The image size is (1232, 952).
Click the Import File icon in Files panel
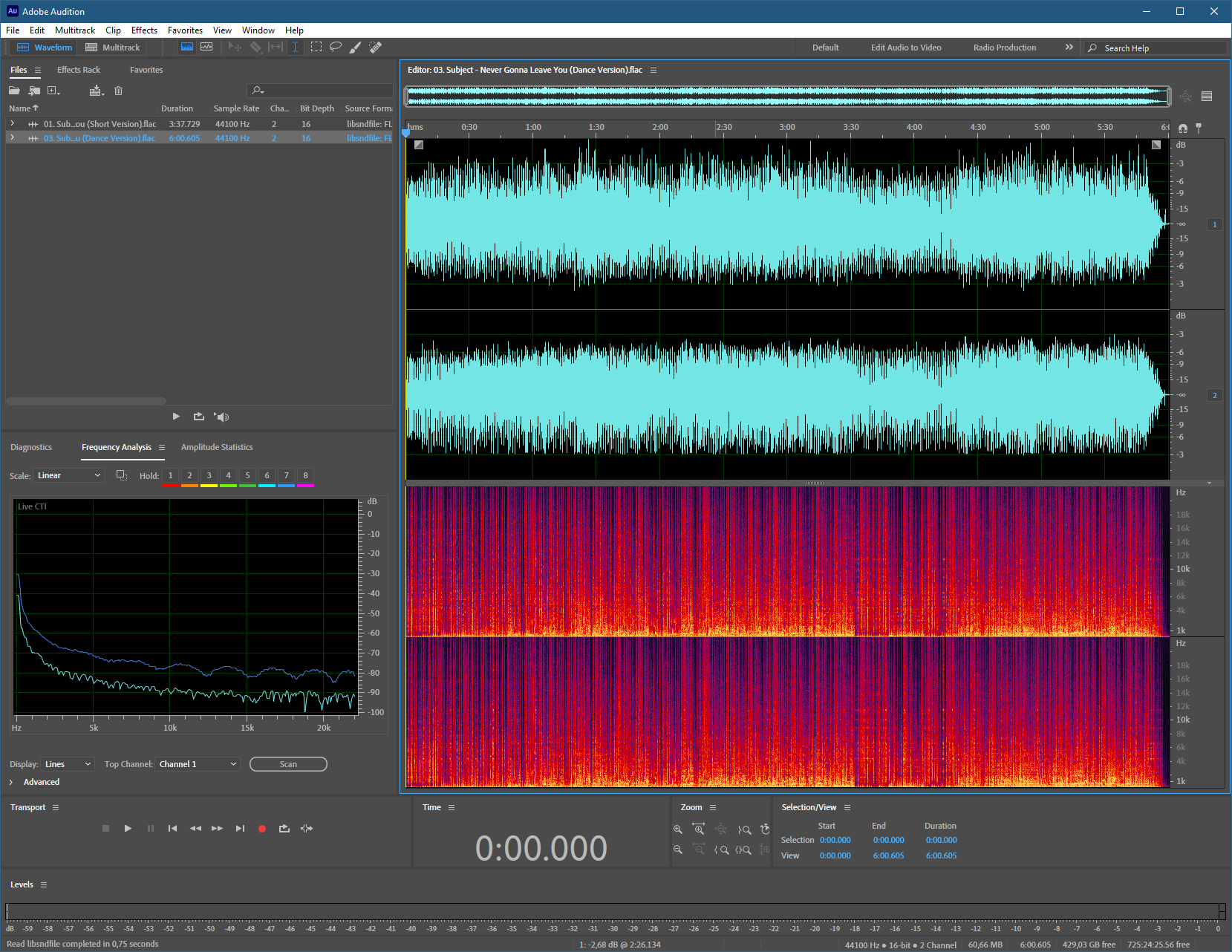[34, 91]
